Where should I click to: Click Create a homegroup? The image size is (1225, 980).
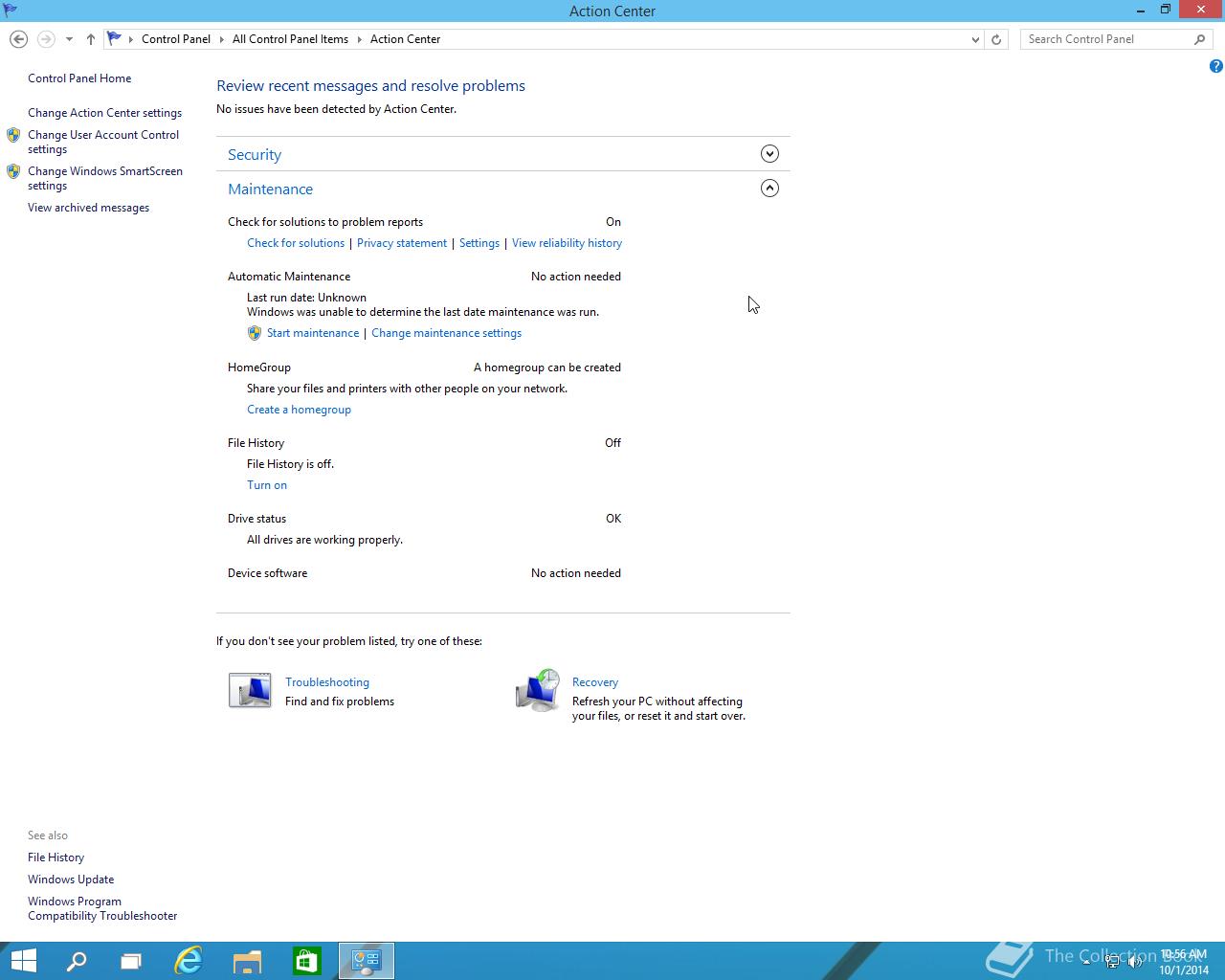tap(299, 410)
